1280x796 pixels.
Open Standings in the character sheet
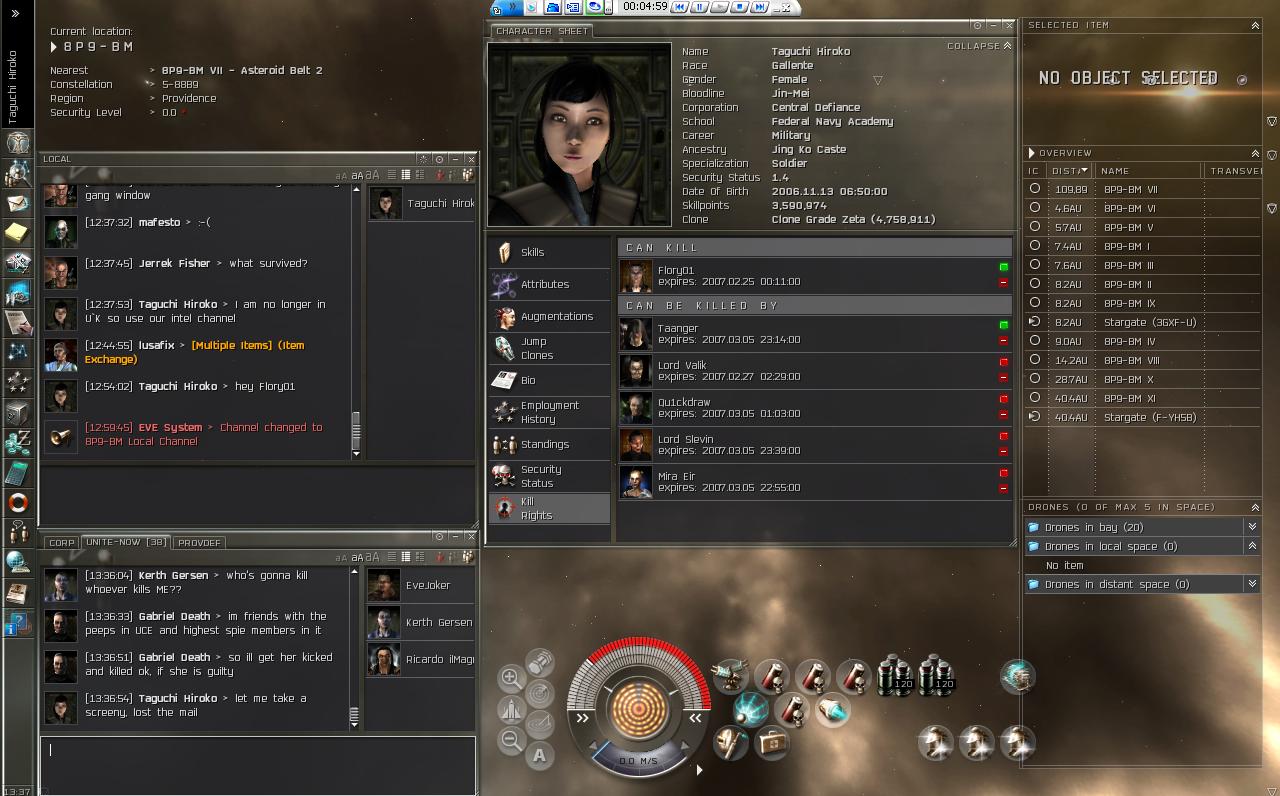550,444
